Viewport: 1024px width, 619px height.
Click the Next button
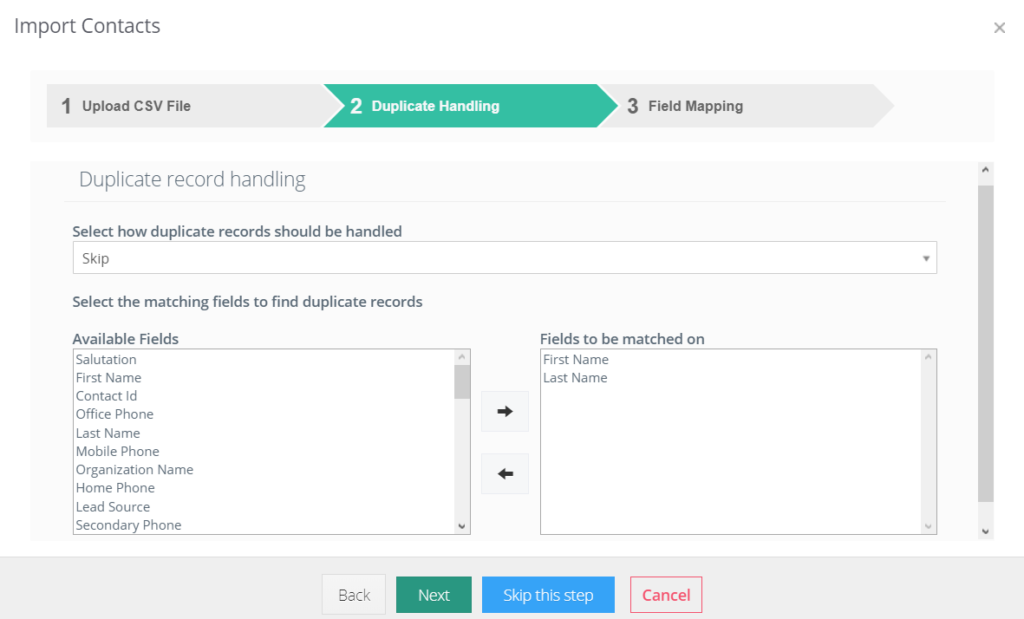click(434, 595)
